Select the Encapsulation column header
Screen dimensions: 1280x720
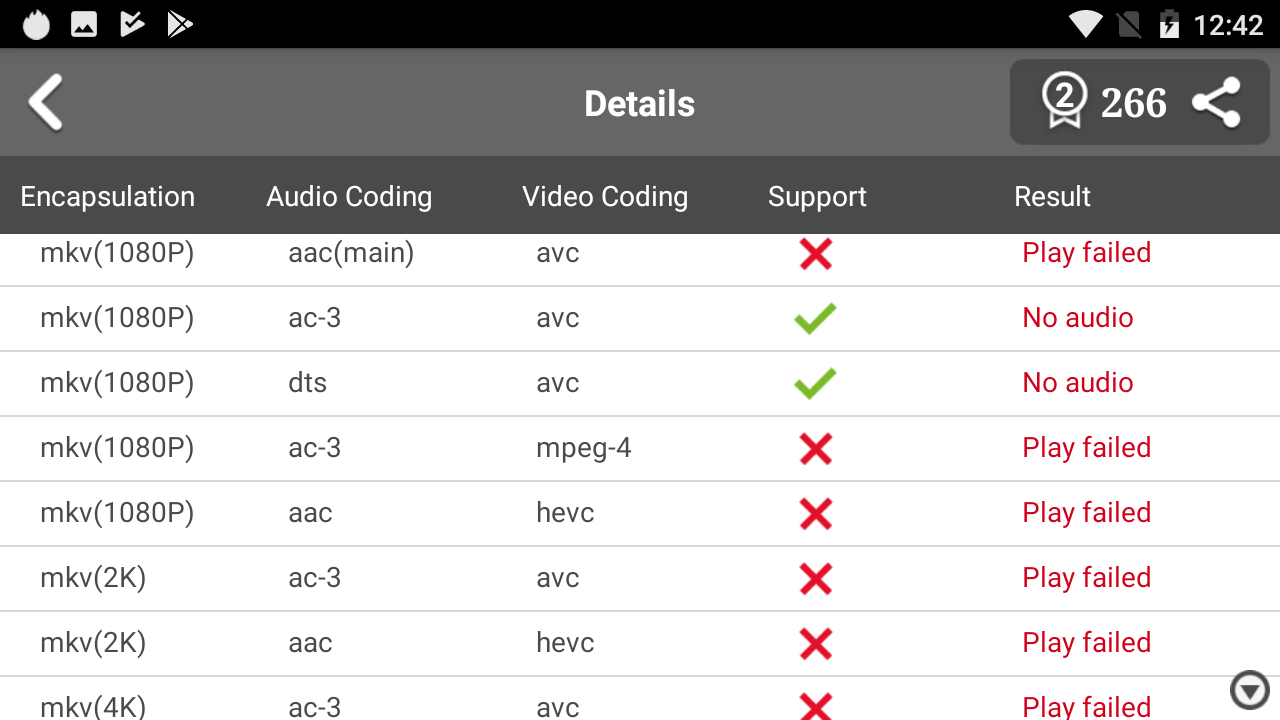(x=107, y=197)
